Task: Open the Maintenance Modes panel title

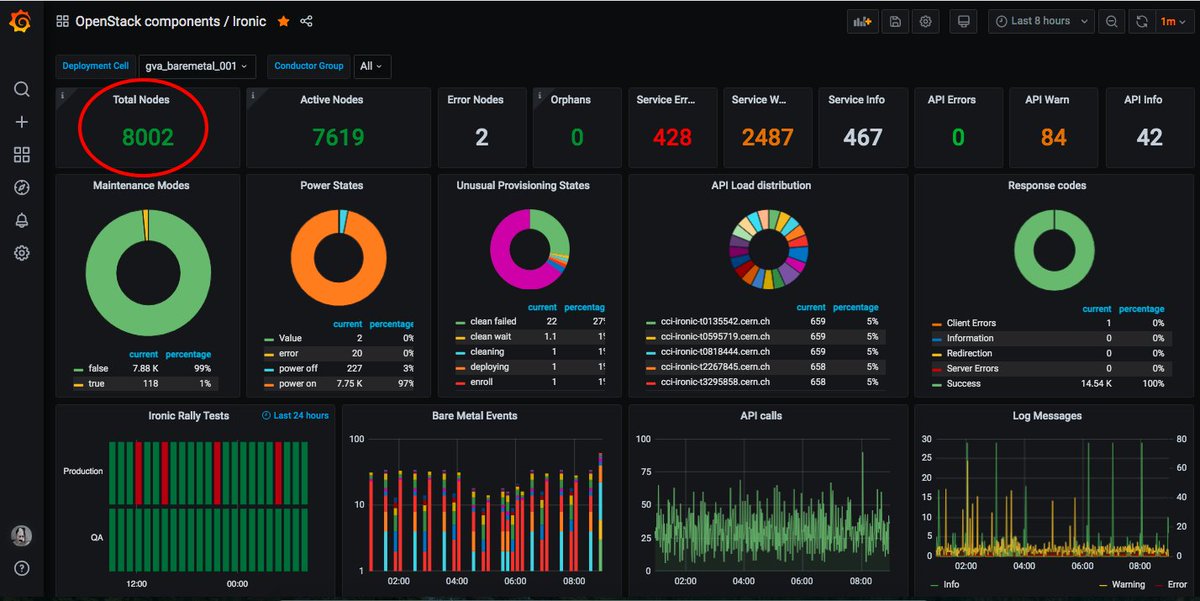Action: [x=141, y=185]
